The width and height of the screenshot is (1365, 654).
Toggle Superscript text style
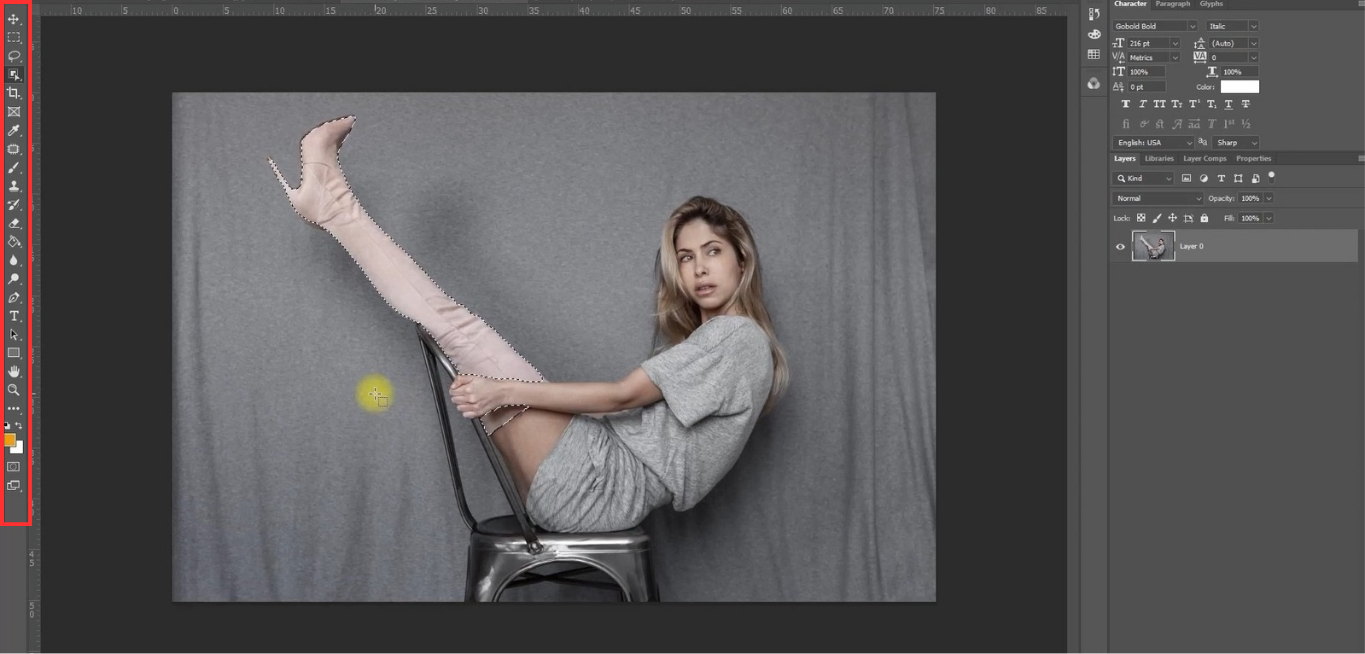1194,104
